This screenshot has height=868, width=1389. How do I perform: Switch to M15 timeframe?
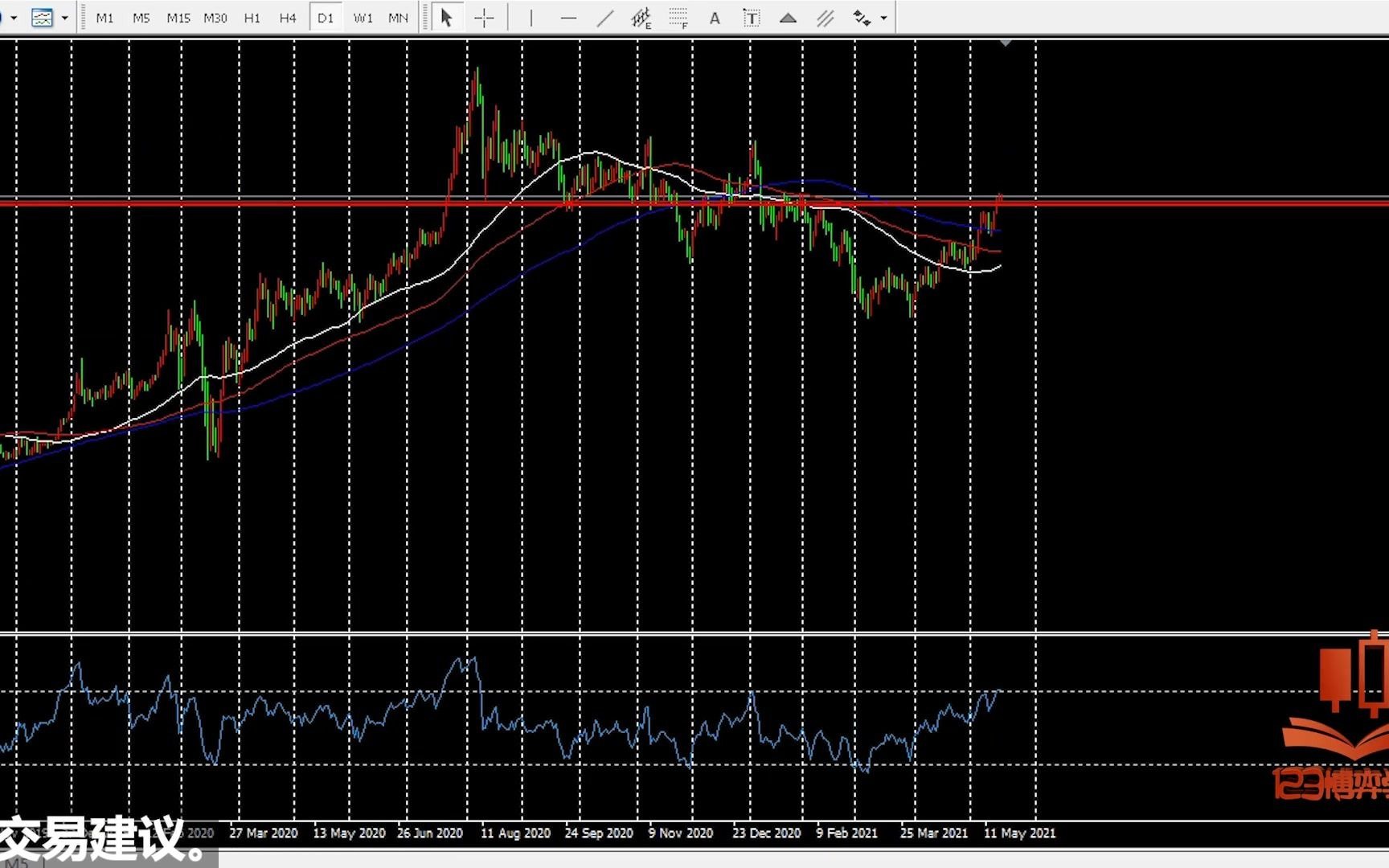[178, 18]
